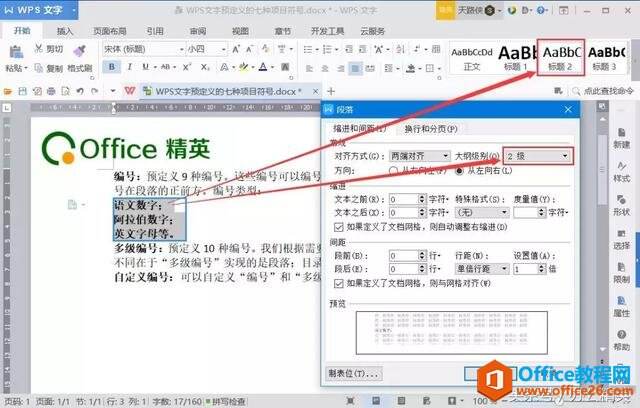The image size is (640, 408).
Task: Toggle 自动调整右缩进(D) checkbox
Action: [339, 227]
